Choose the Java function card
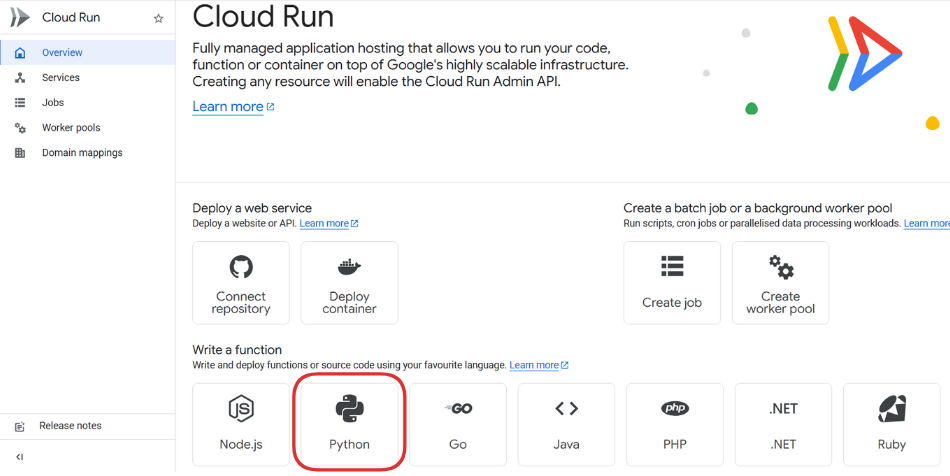Image resolution: width=950 pixels, height=476 pixels. (566, 425)
